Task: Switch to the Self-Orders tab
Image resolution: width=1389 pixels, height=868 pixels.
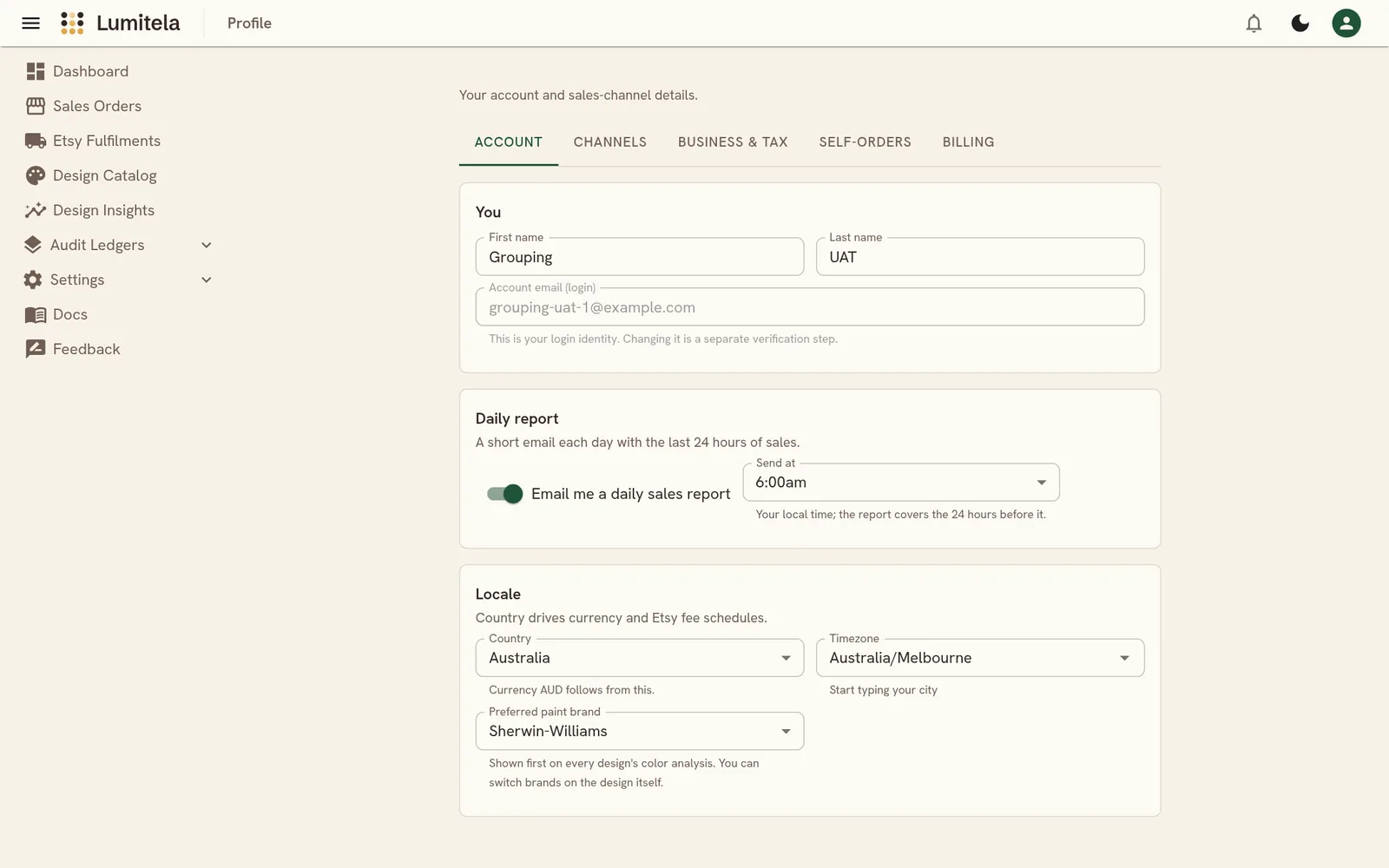Action: point(866,142)
